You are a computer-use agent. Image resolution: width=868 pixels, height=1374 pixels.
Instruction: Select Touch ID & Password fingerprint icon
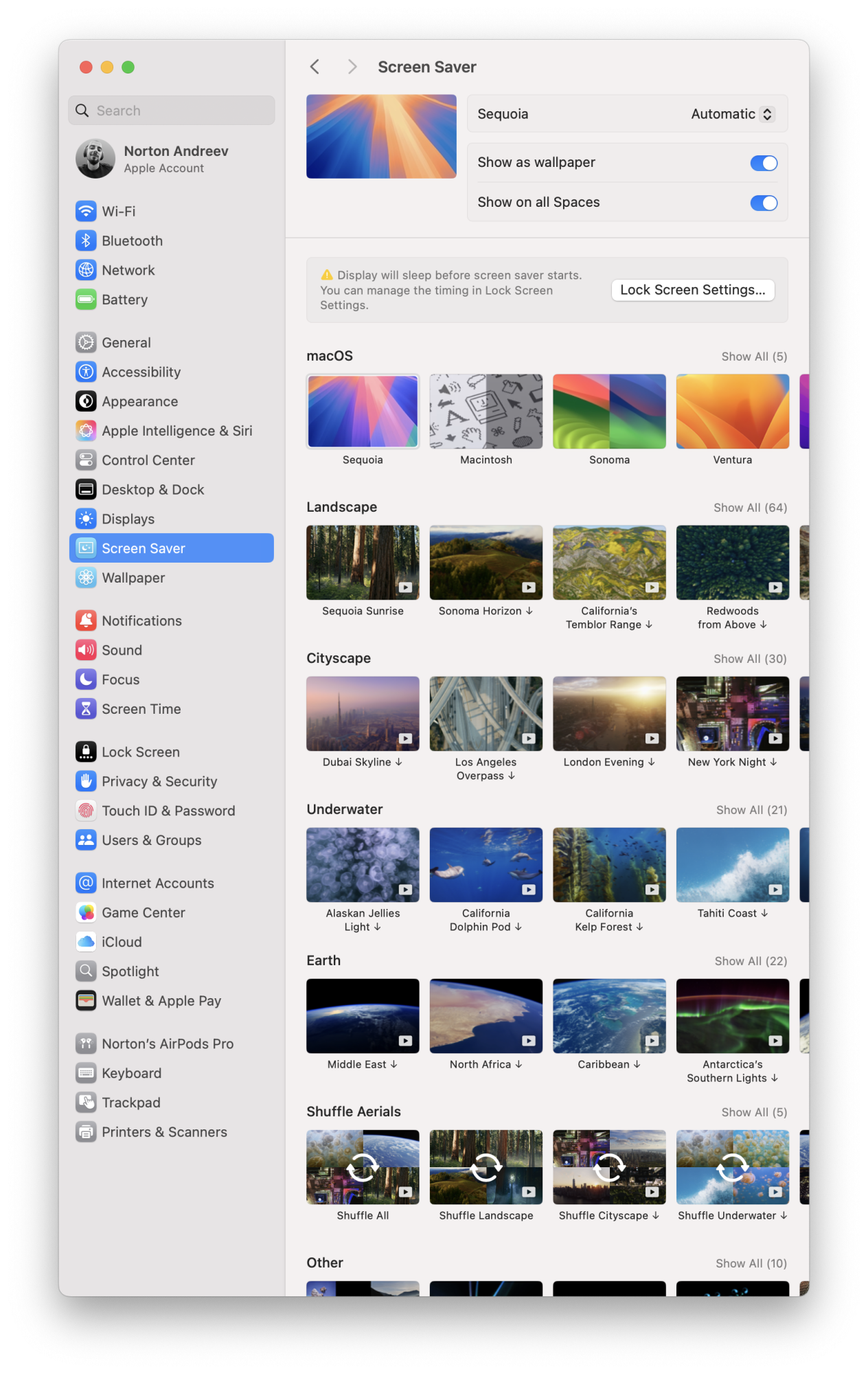pyautogui.click(x=86, y=811)
